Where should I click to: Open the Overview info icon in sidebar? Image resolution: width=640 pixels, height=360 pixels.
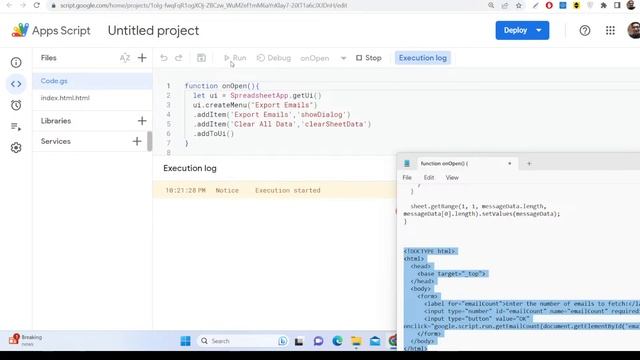pos(16,62)
